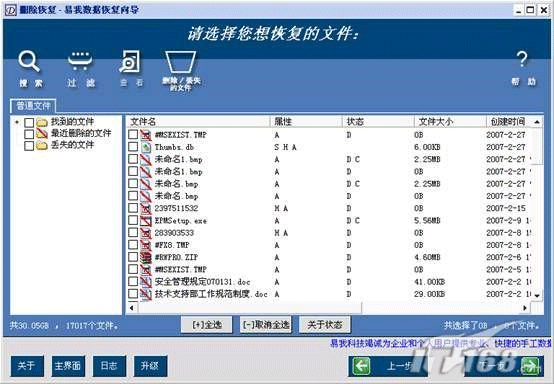Click the 查看 view file icon
Viewport: 554px width, 384px height.
130,61
